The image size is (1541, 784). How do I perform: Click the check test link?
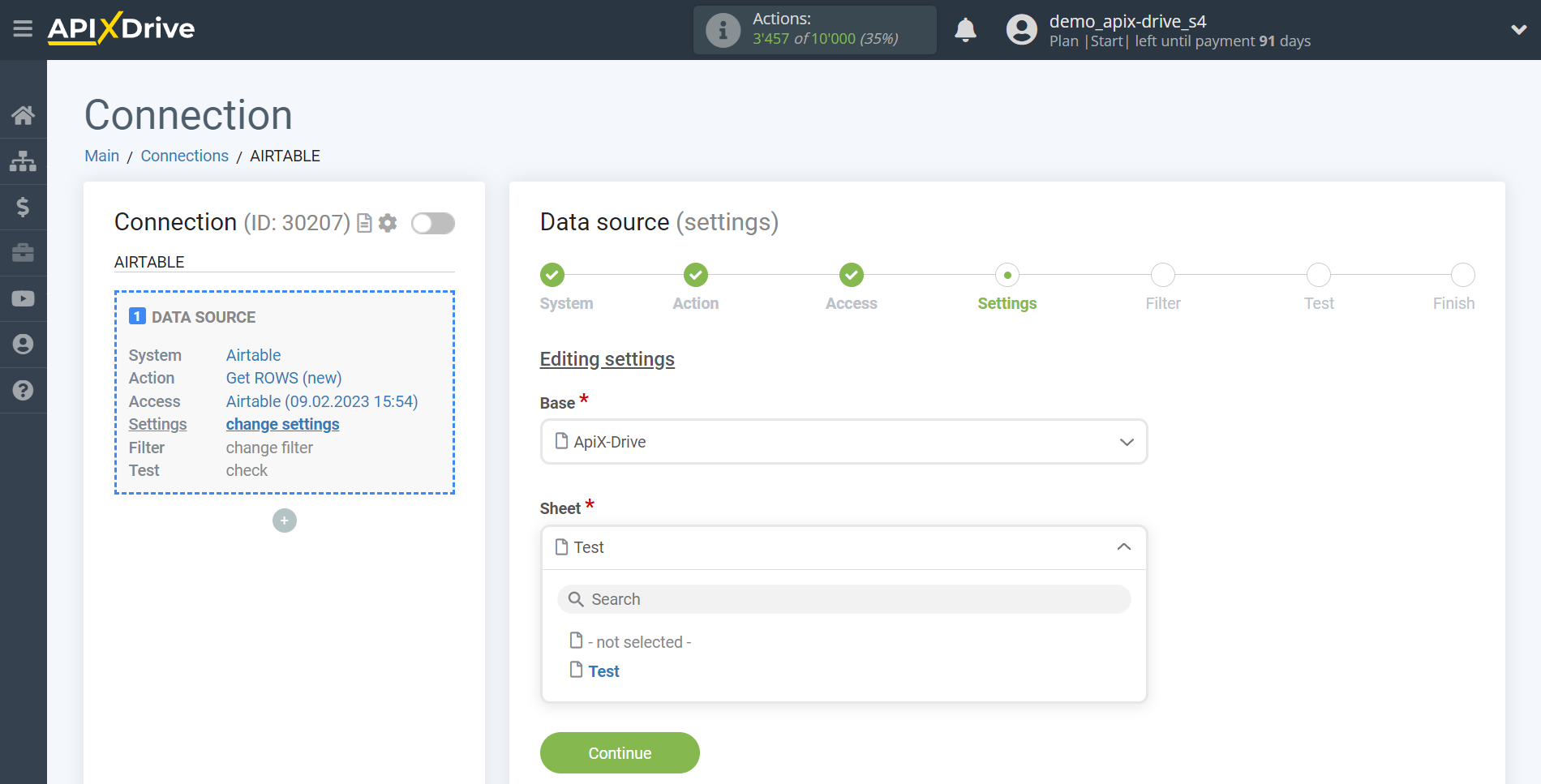click(x=247, y=470)
